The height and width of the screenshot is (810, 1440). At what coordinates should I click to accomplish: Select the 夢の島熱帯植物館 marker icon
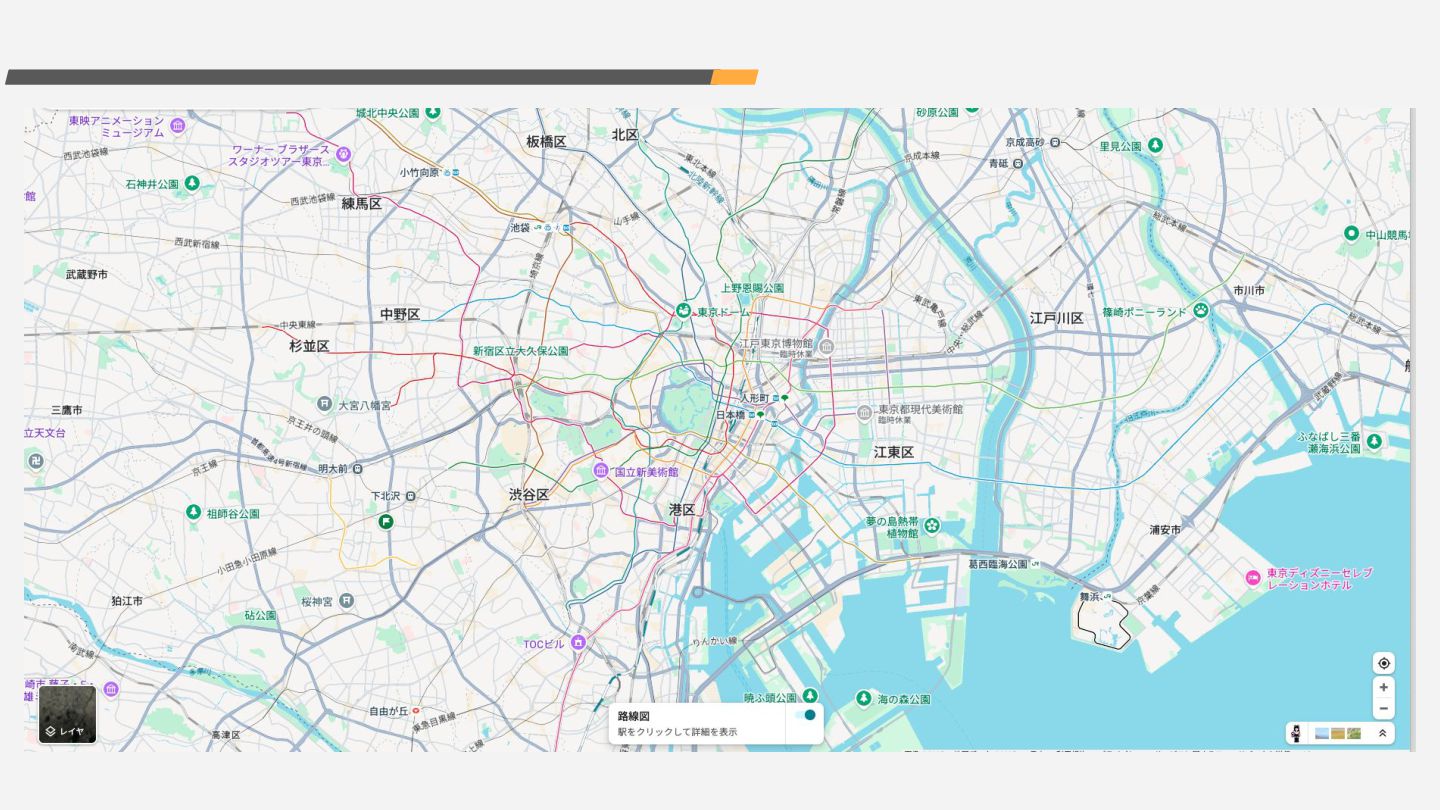point(932,525)
